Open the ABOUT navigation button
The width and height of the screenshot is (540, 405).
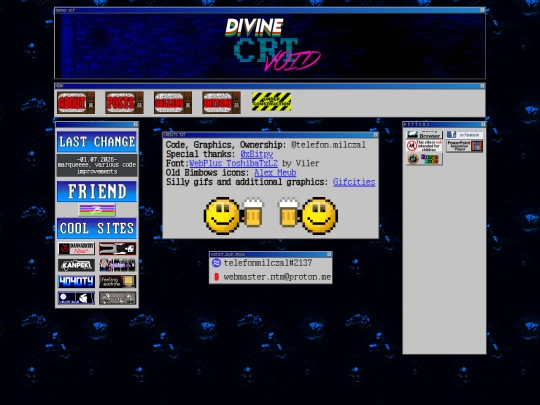point(76,102)
